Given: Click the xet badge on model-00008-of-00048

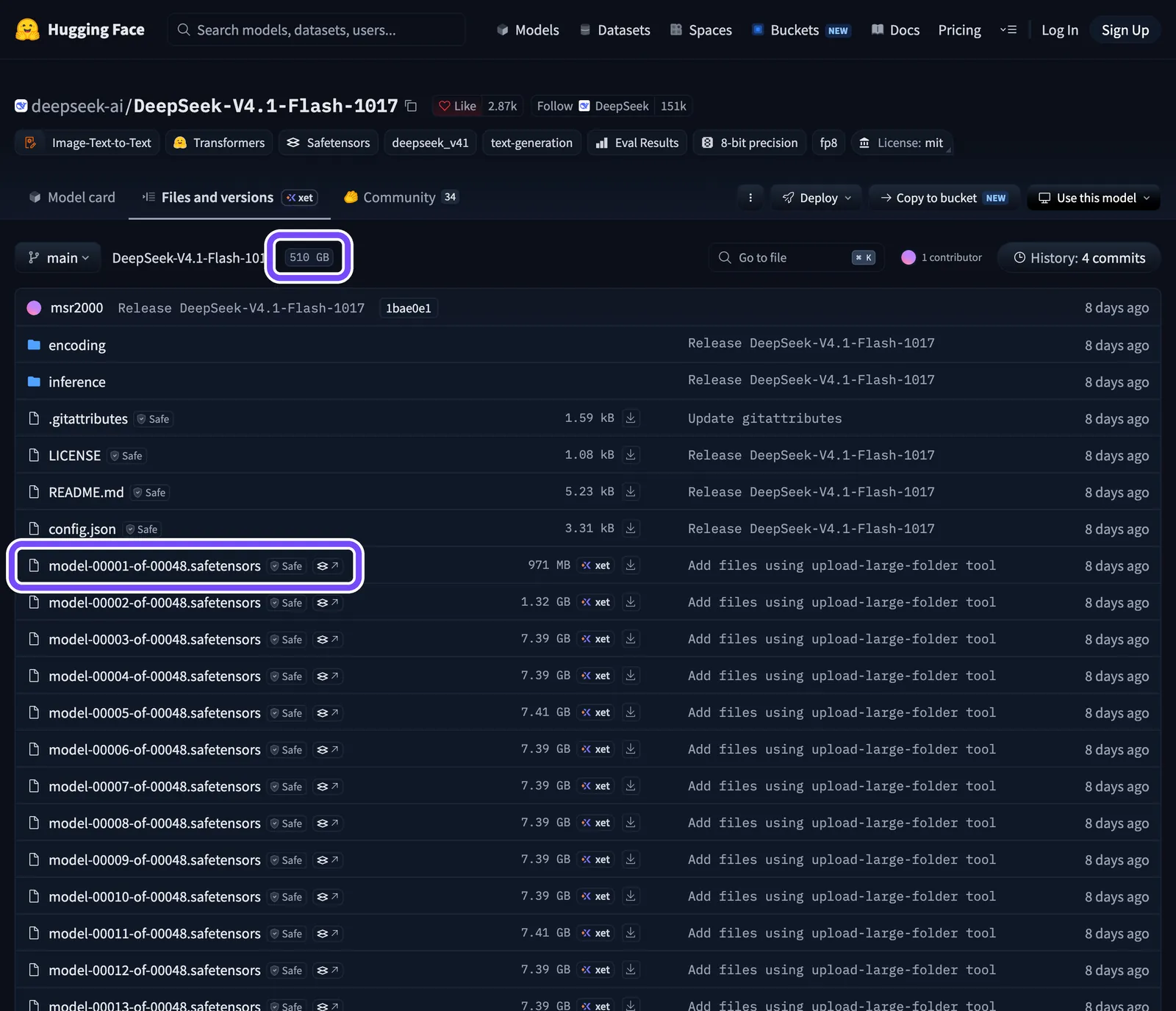Looking at the screenshot, I should (x=596, y=822).
